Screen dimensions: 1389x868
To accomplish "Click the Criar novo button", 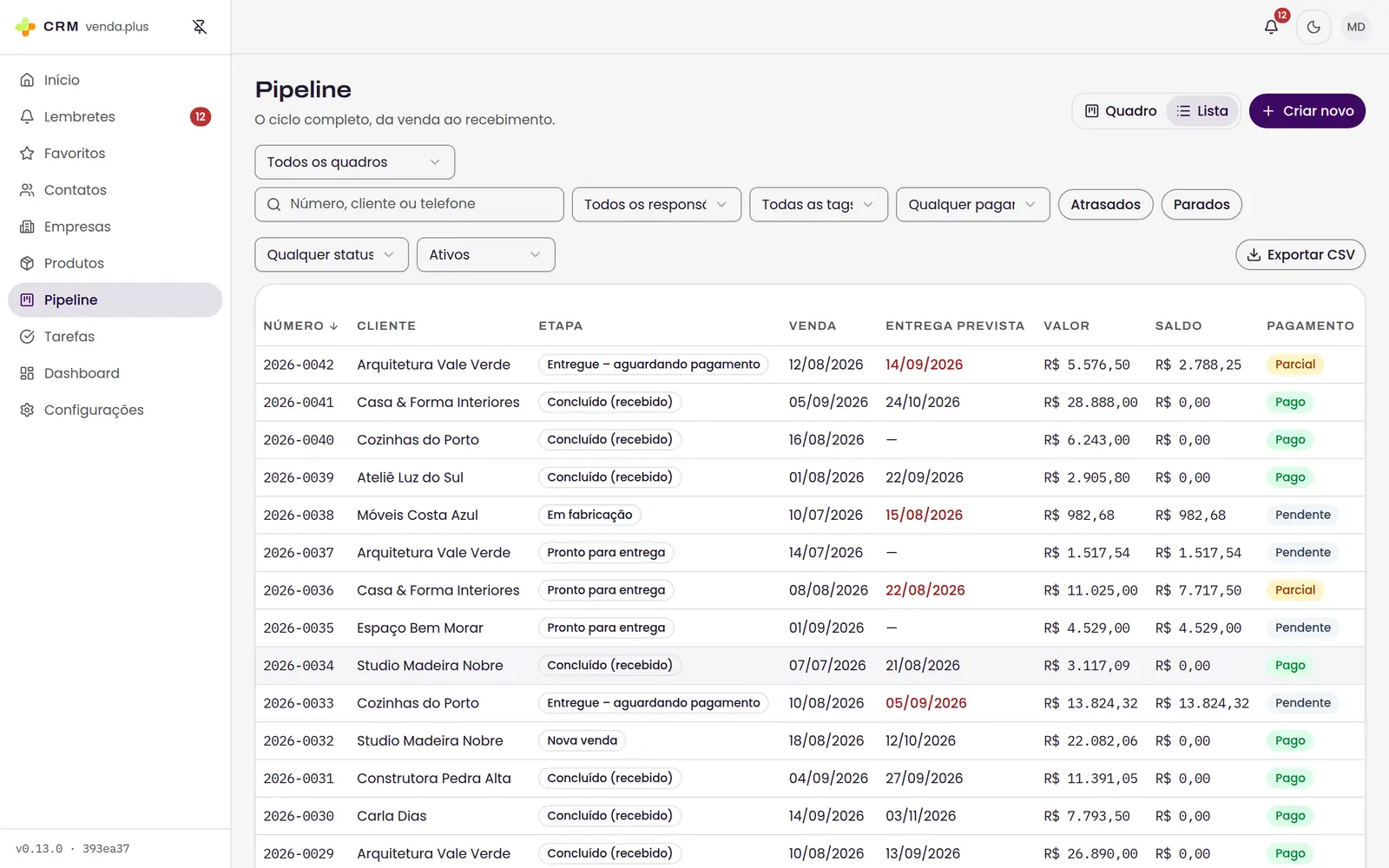I will (1307, 111).
